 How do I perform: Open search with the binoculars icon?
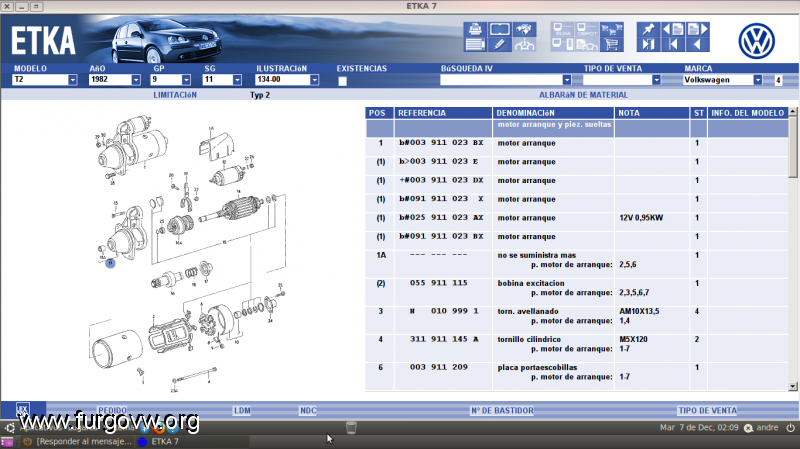[x=524, y=29]
